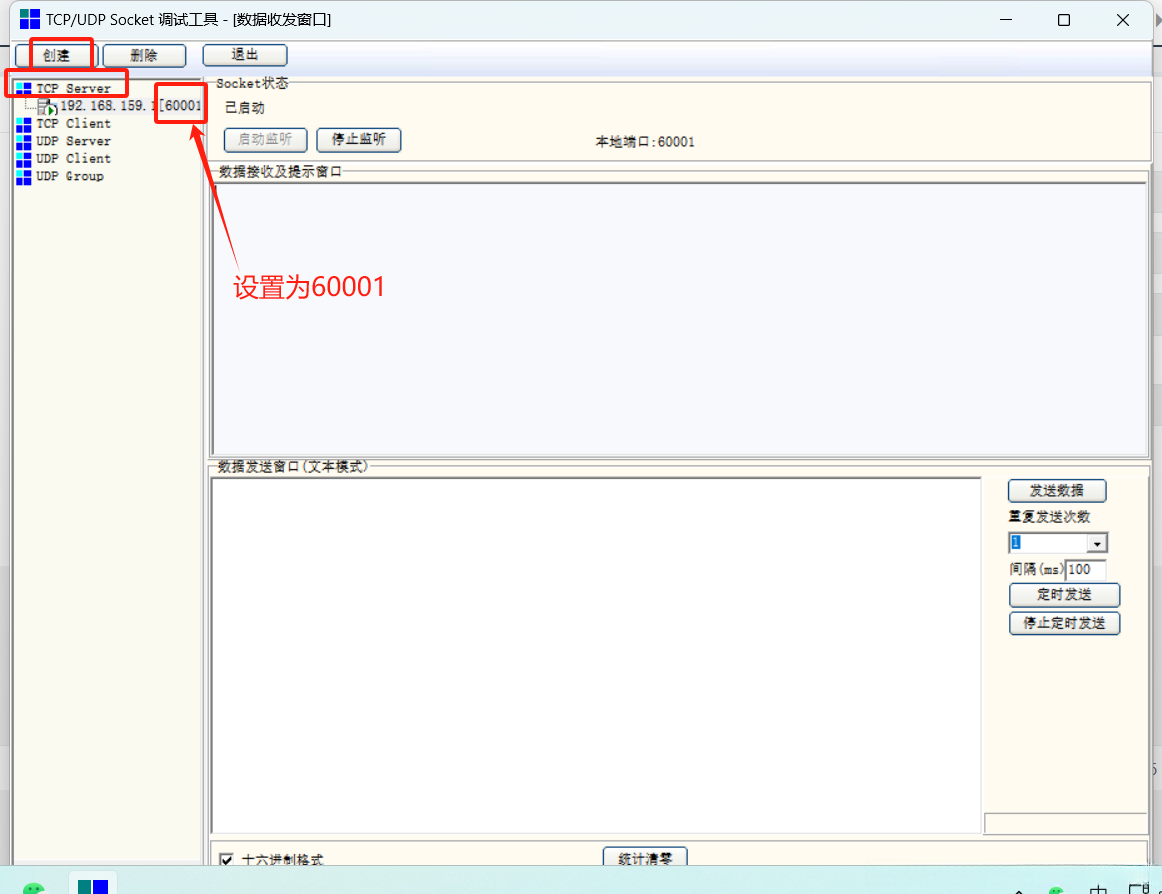This screenshot has width=1162, height=894.
Task: Select the UDP Server tree node
Action: [73, 141]
